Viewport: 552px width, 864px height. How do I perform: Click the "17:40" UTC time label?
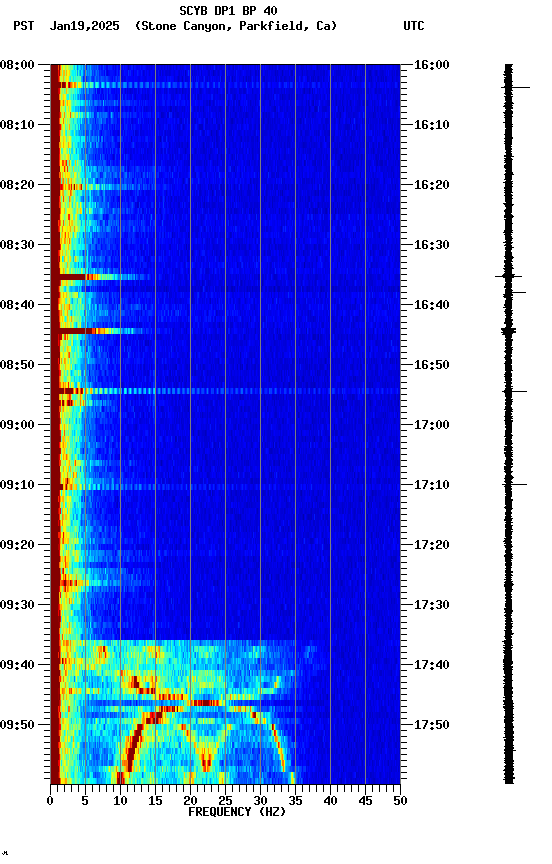[431, 665]
